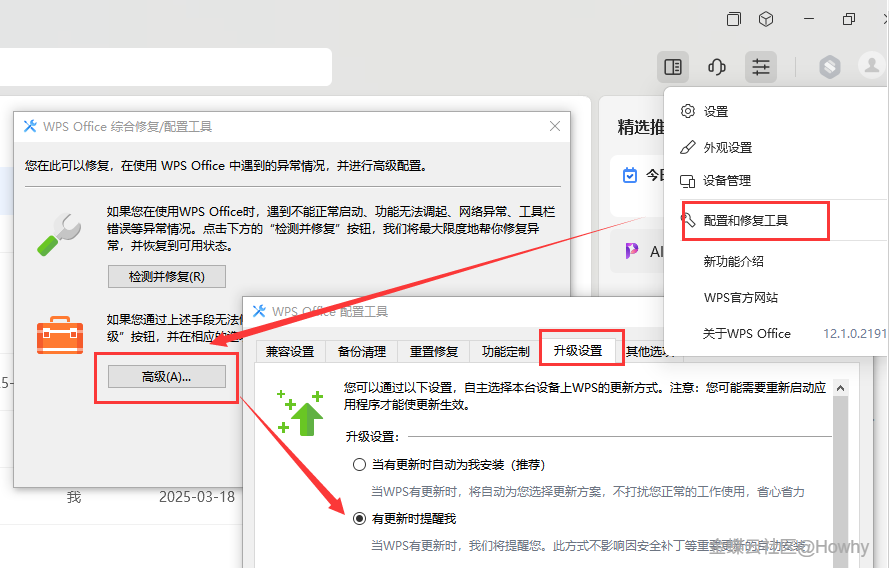
Task: Click 检测并修复(R) button
Action: 167,277
